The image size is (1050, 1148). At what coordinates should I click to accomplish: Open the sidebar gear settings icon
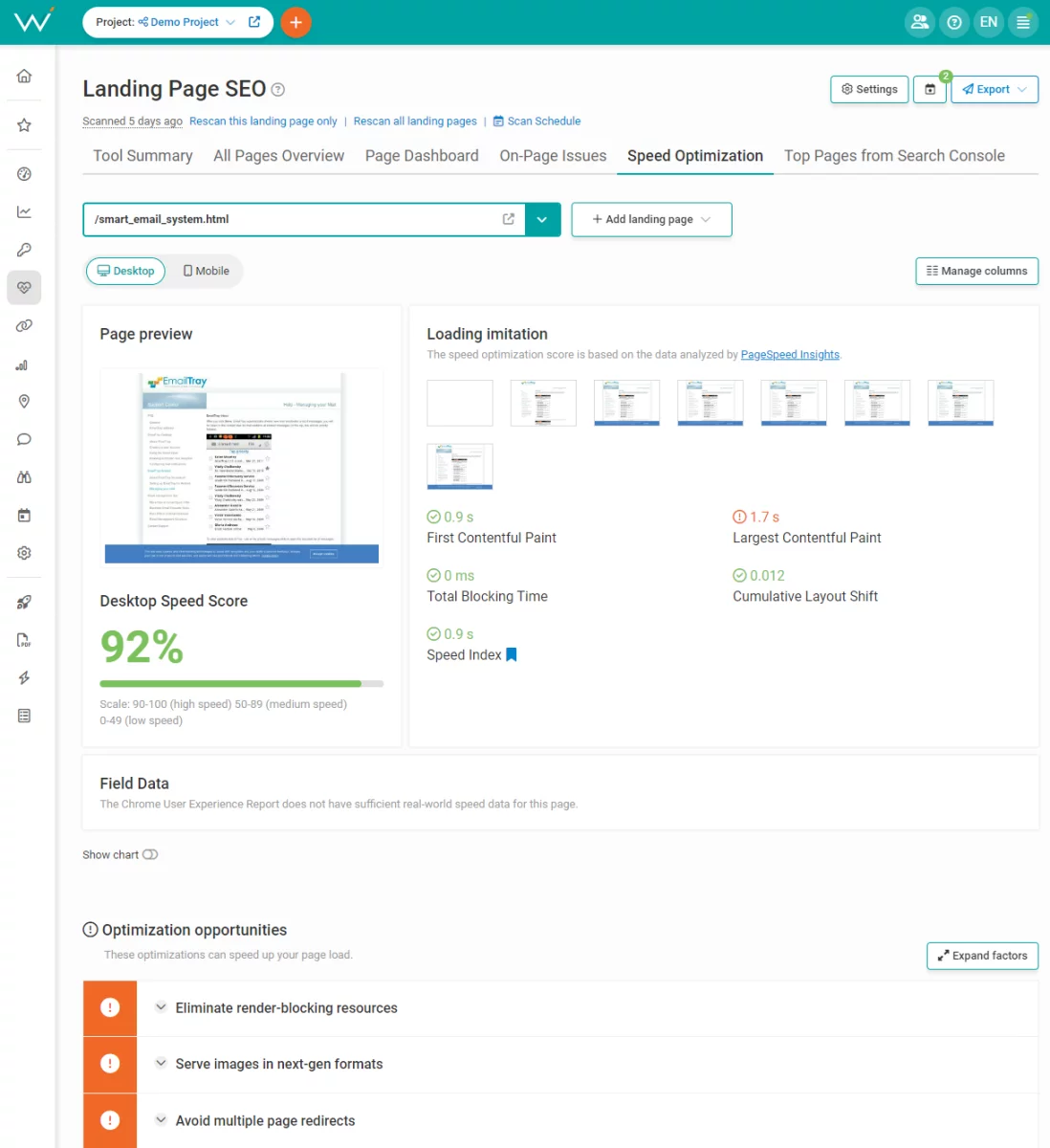(24, 553)
